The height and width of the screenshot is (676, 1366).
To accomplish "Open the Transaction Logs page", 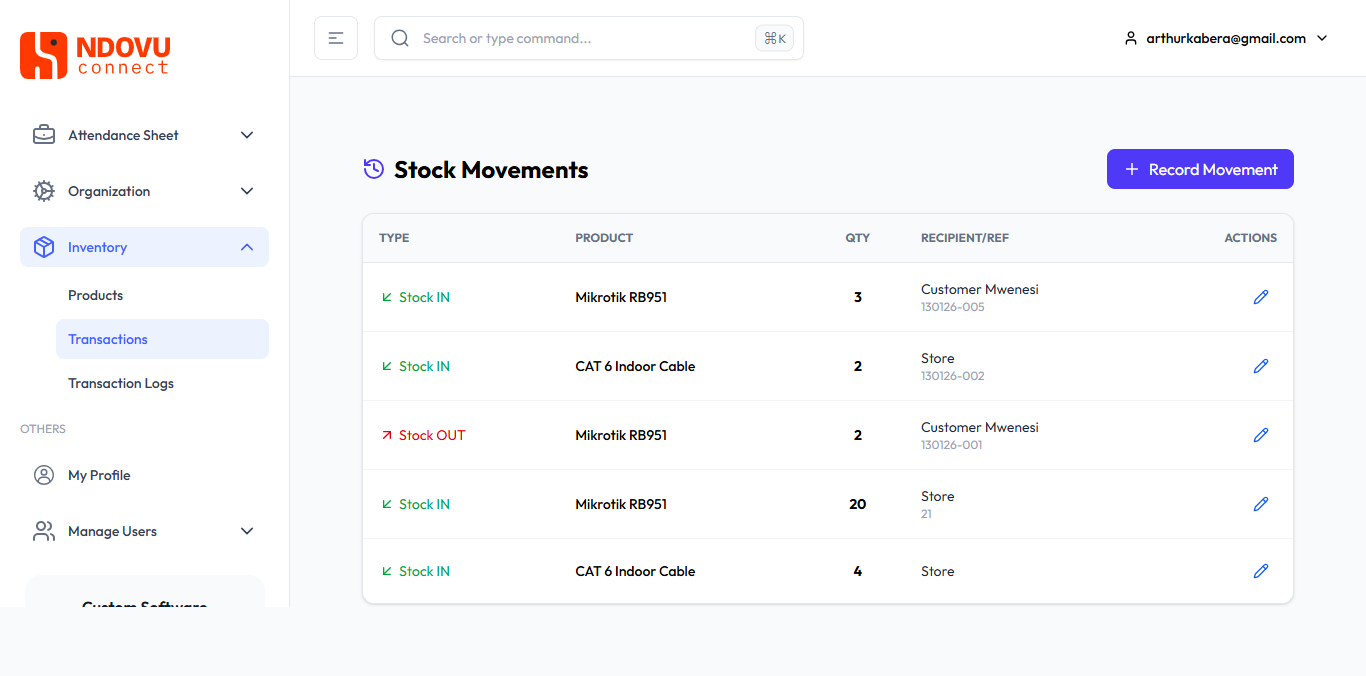I will click(120, 383).
